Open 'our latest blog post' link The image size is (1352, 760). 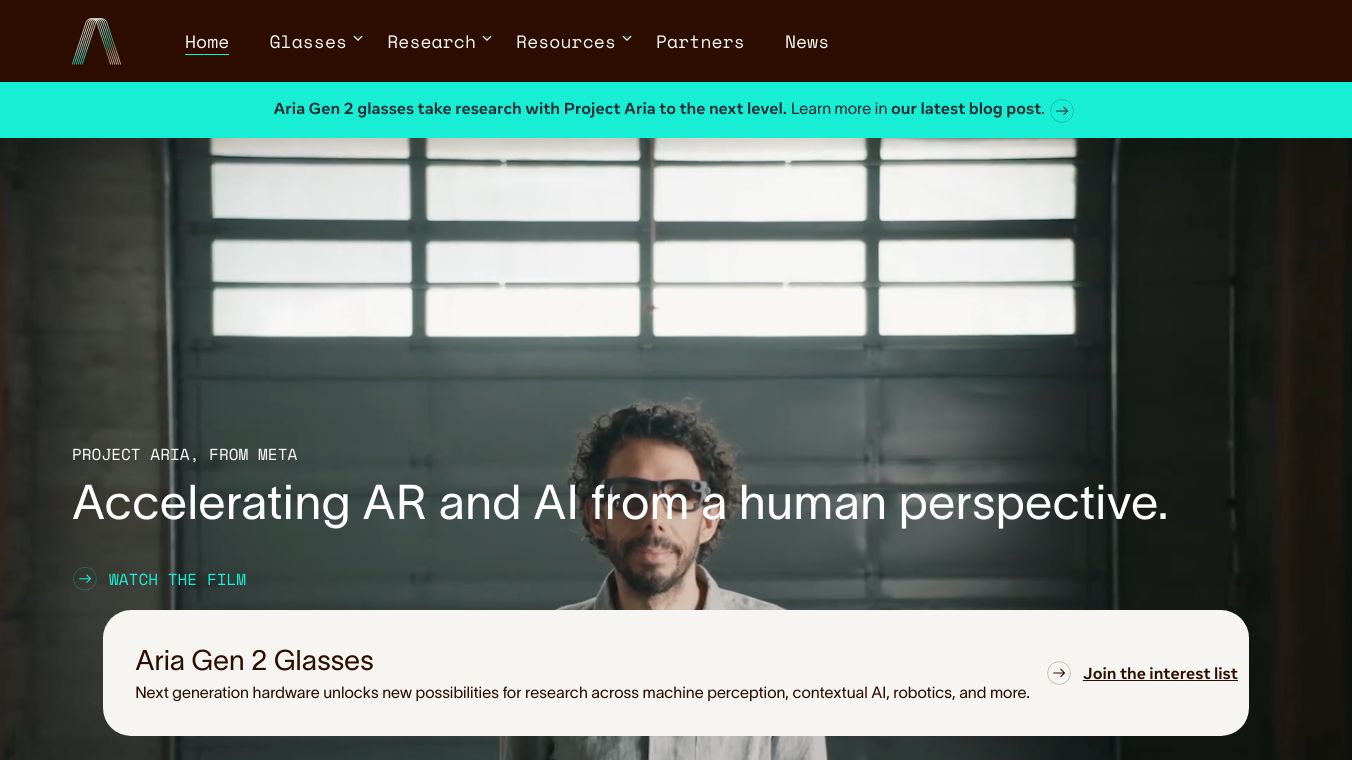coord(967,109)
